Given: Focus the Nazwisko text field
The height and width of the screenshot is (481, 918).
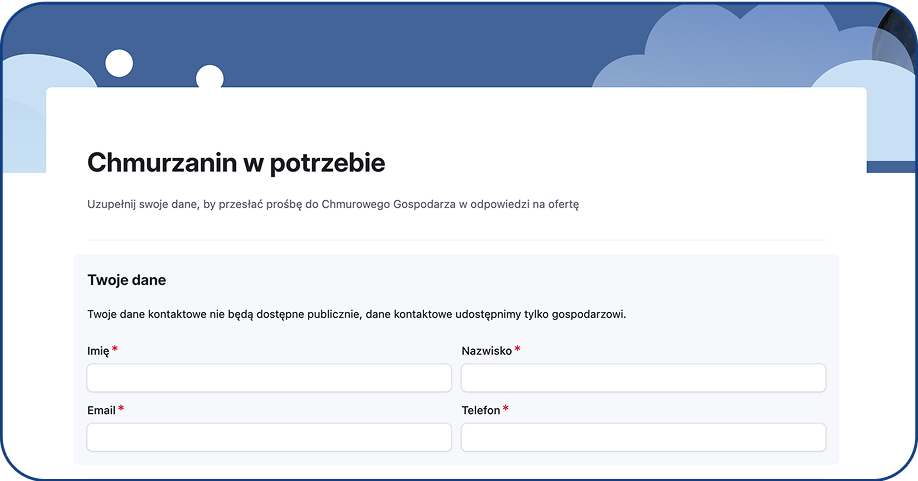Looking at the screenshot, I should 643,378.
